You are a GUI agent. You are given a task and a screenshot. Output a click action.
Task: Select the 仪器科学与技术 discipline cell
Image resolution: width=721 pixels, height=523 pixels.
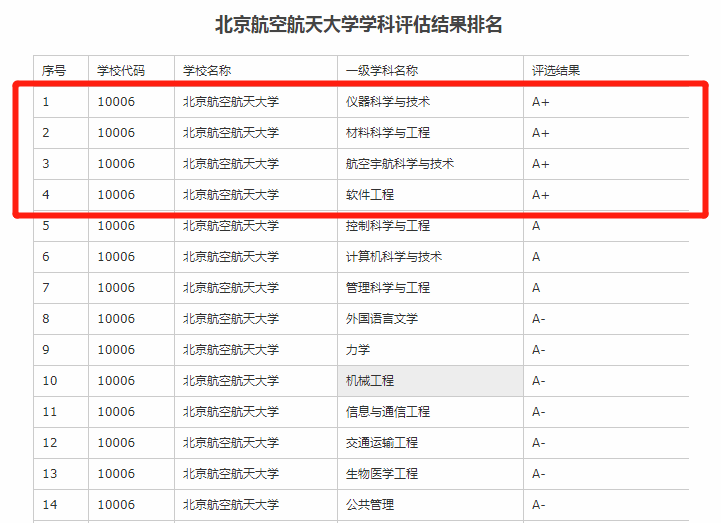(x=387, y=102)
